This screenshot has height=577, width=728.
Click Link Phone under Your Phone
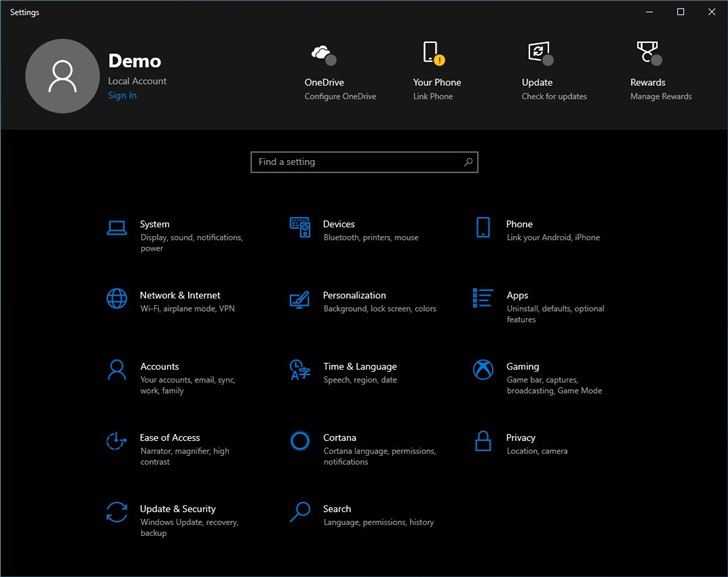[433, 97]
